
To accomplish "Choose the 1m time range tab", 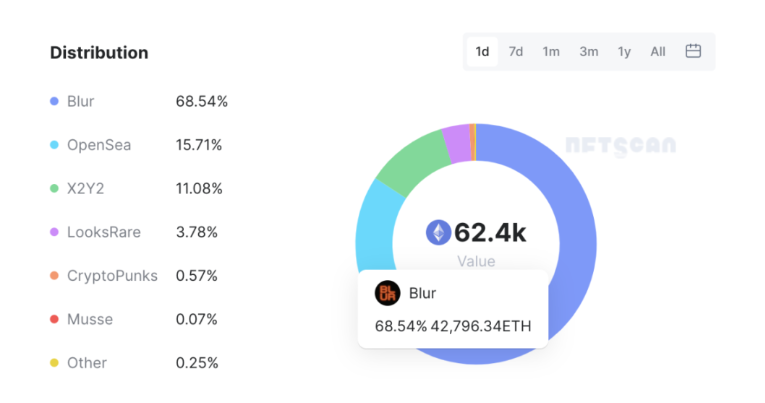I will tap(551, 52).
